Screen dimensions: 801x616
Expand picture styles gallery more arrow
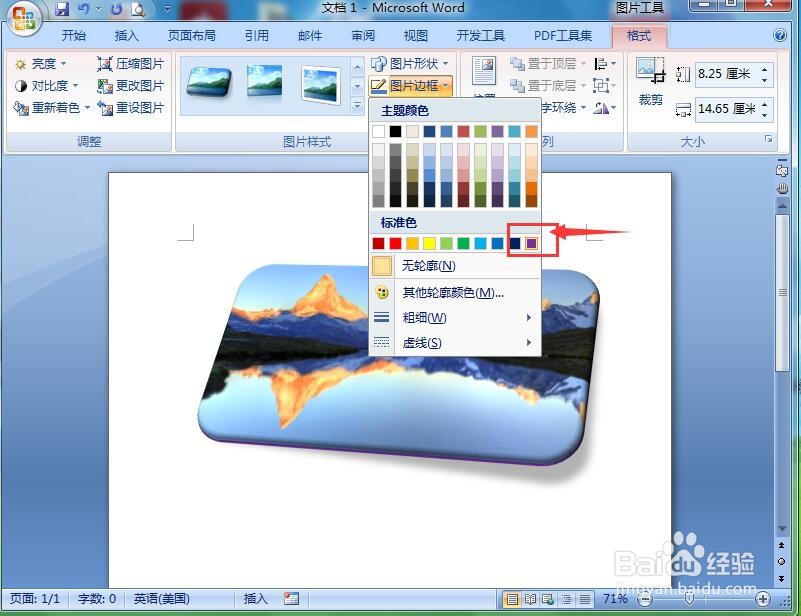click(x=357, y=106)
